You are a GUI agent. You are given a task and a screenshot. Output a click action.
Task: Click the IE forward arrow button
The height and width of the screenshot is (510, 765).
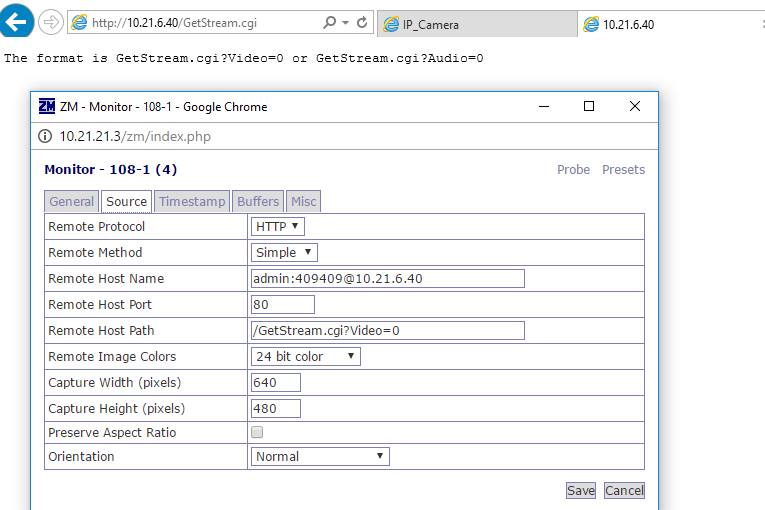click(51, 22)
